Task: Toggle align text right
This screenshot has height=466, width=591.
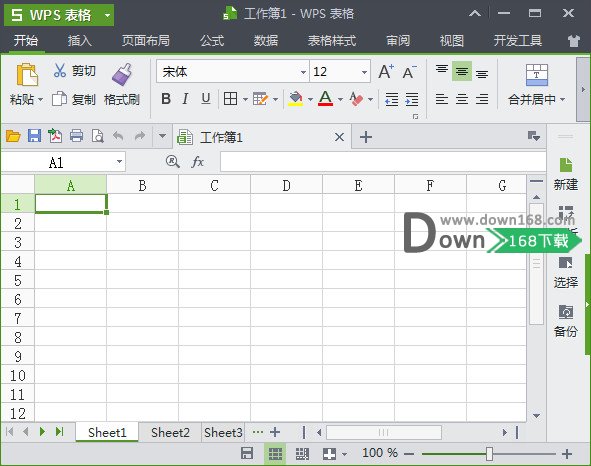Action: (x=482, y=99)
